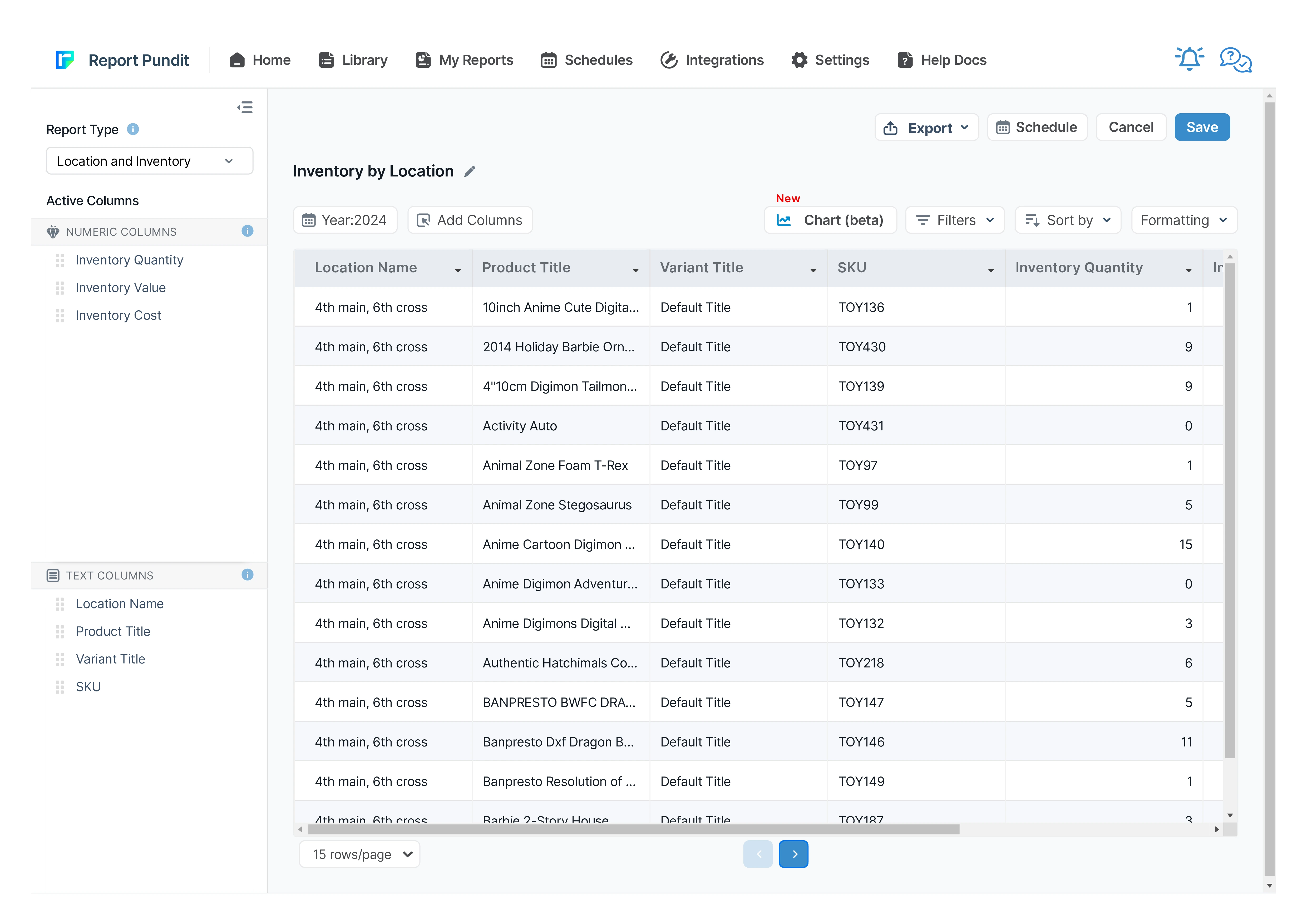1307x924 pixels.
Task: Go to the next page arrow
Action: (793, 854)
